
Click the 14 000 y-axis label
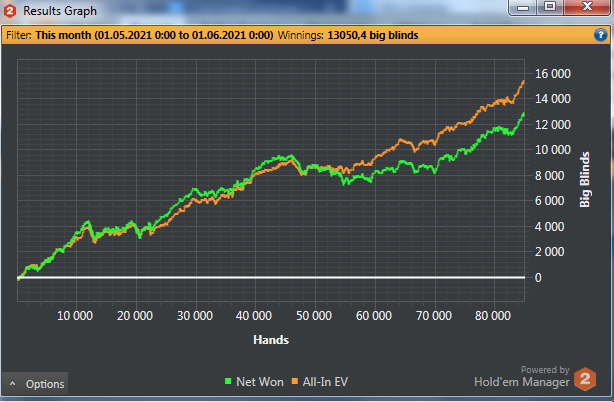(x=553, y=99)
